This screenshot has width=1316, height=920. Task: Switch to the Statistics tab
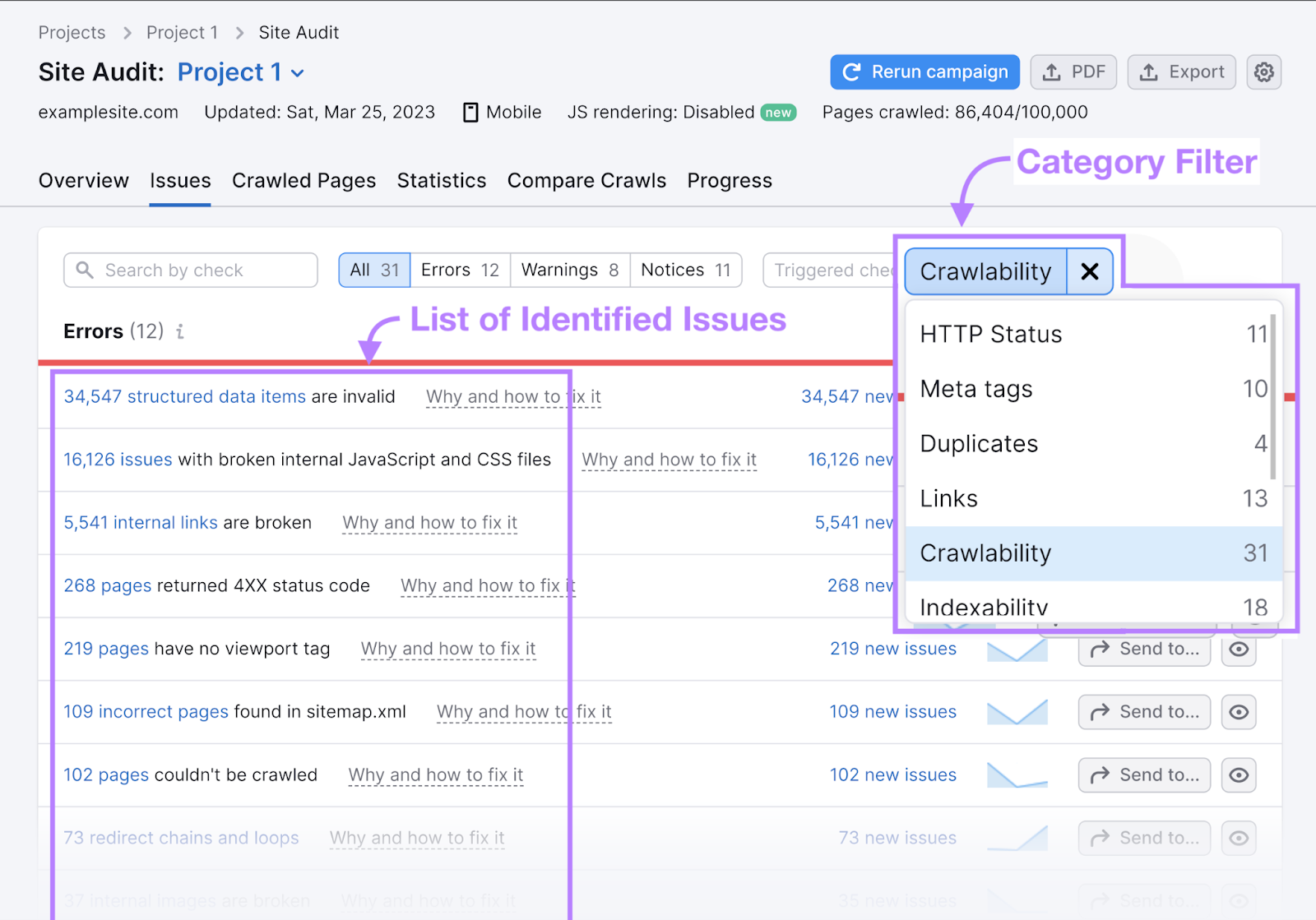click(442, 180)
